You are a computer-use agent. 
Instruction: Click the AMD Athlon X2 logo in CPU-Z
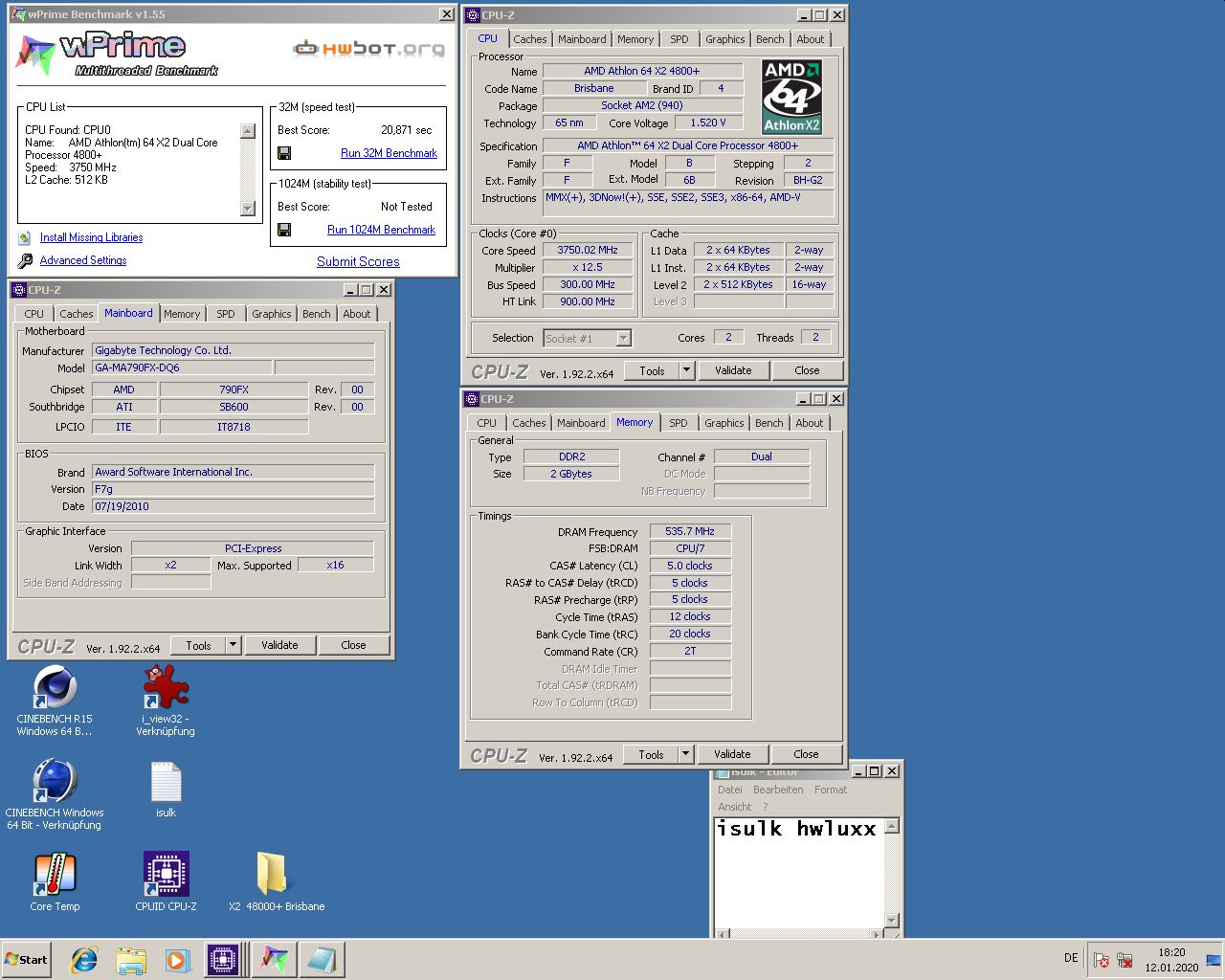point(791,97)
